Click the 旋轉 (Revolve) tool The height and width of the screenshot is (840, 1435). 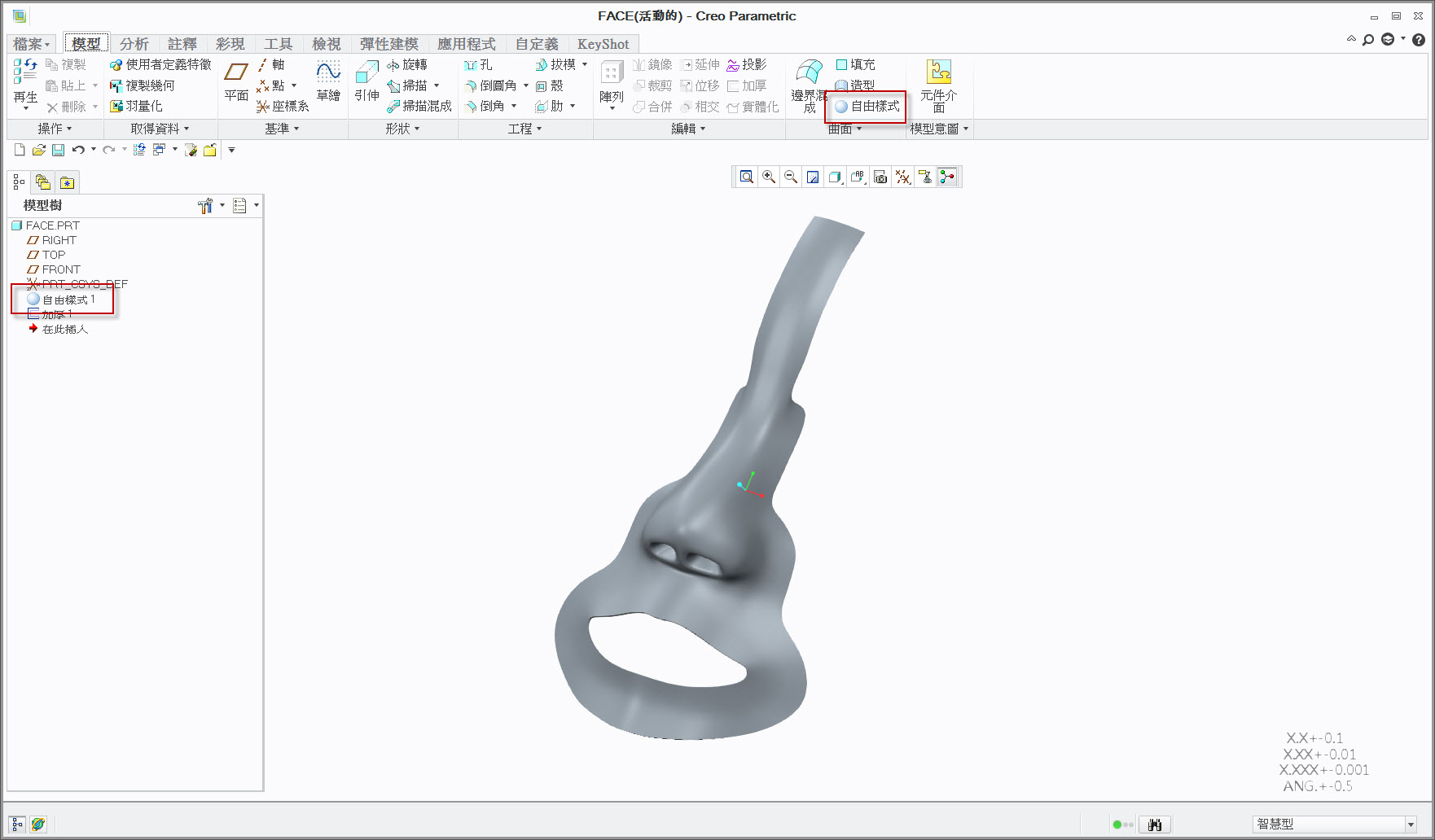pyautogui.click(x=407, y=64)
